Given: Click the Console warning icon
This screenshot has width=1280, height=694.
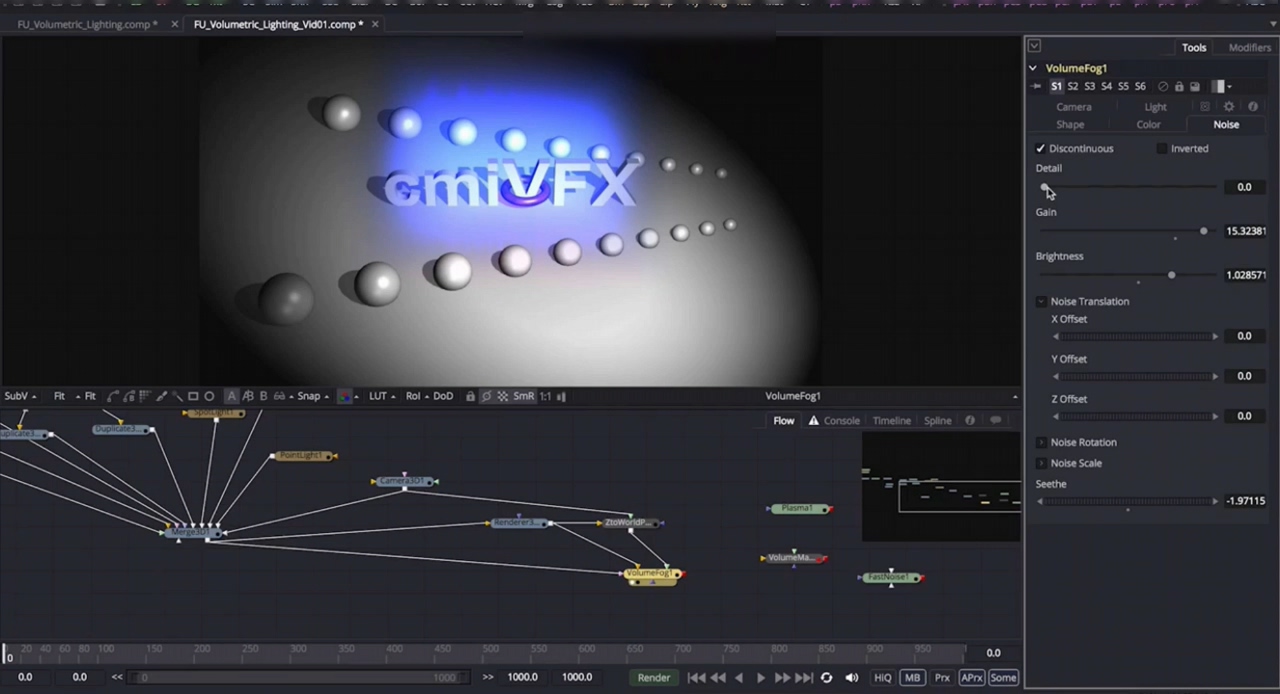Looking at the screenshot, I should 814,421.
